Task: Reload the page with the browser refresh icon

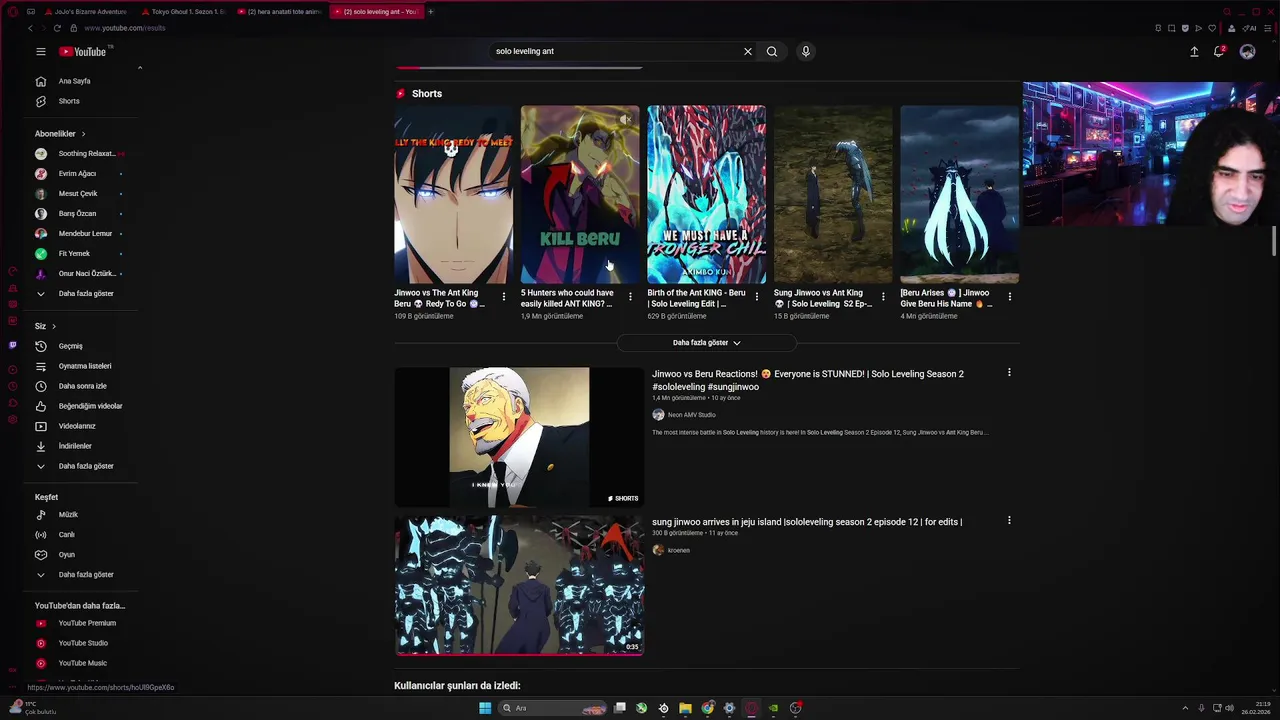Action: (x=57, y=28)
